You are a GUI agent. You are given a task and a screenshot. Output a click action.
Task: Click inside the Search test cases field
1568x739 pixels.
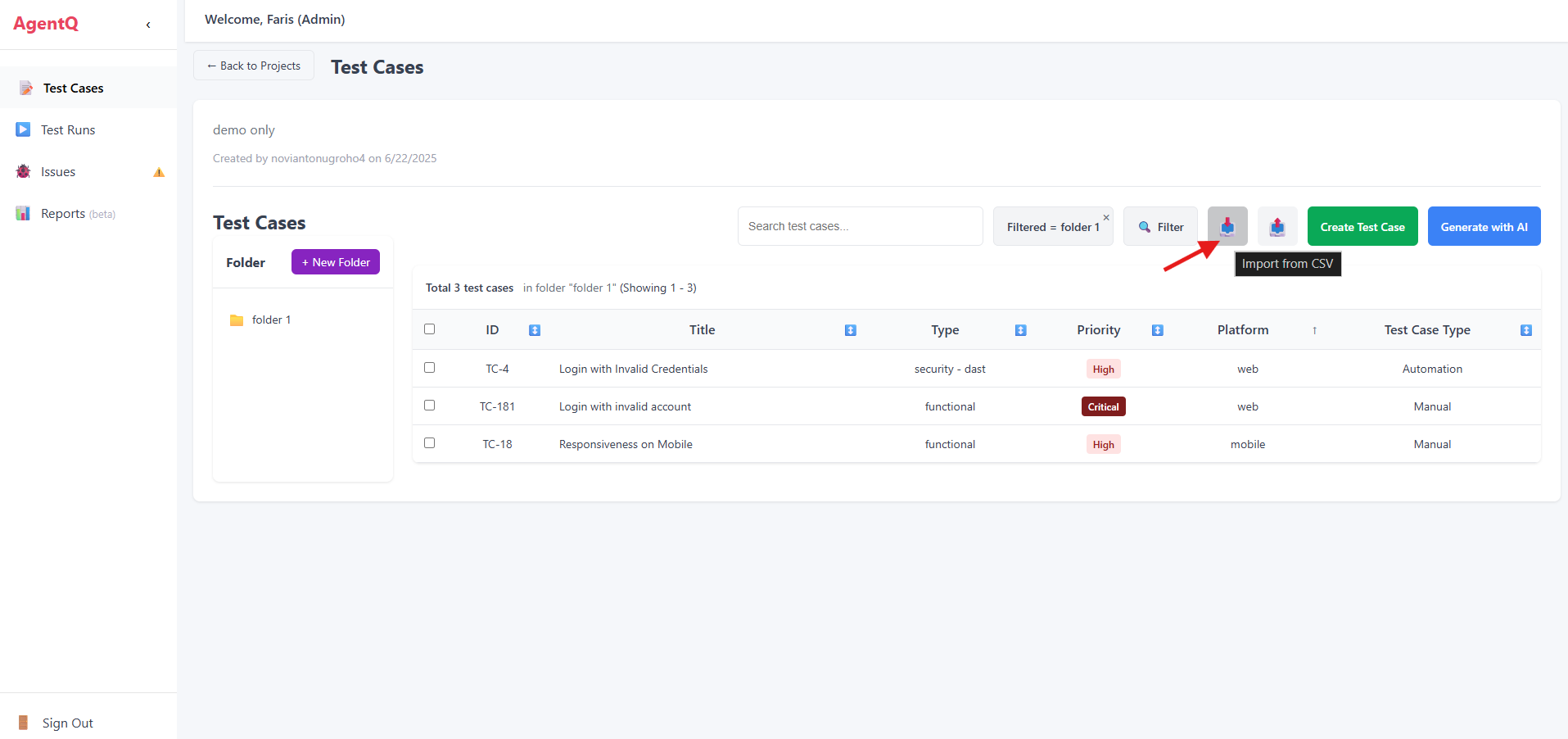click(x=859, y=226)
